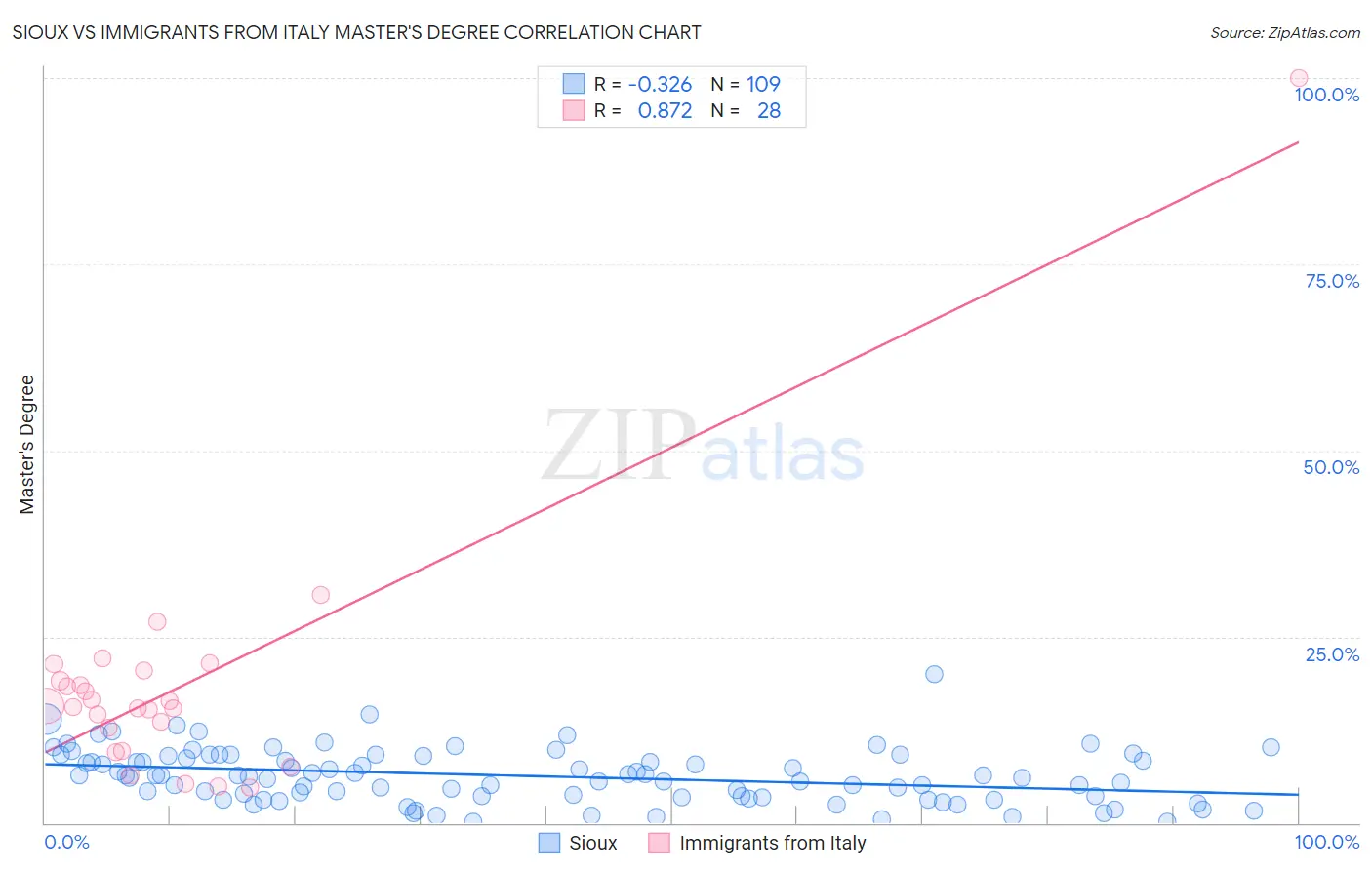Screen dimensions: 1372x870
Task: Click the 0.0% x-axis label
Action: pos(67,842)
